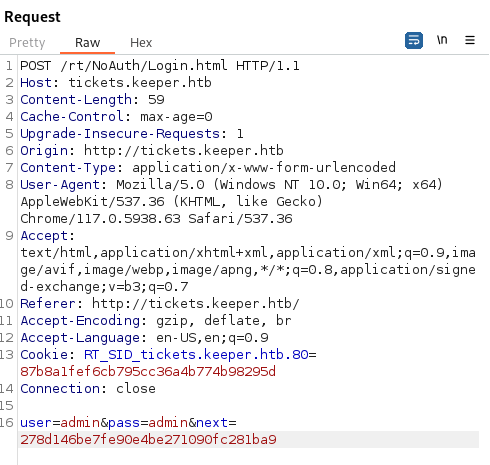Click the Accept-Encoding header line

coord(156,320)
